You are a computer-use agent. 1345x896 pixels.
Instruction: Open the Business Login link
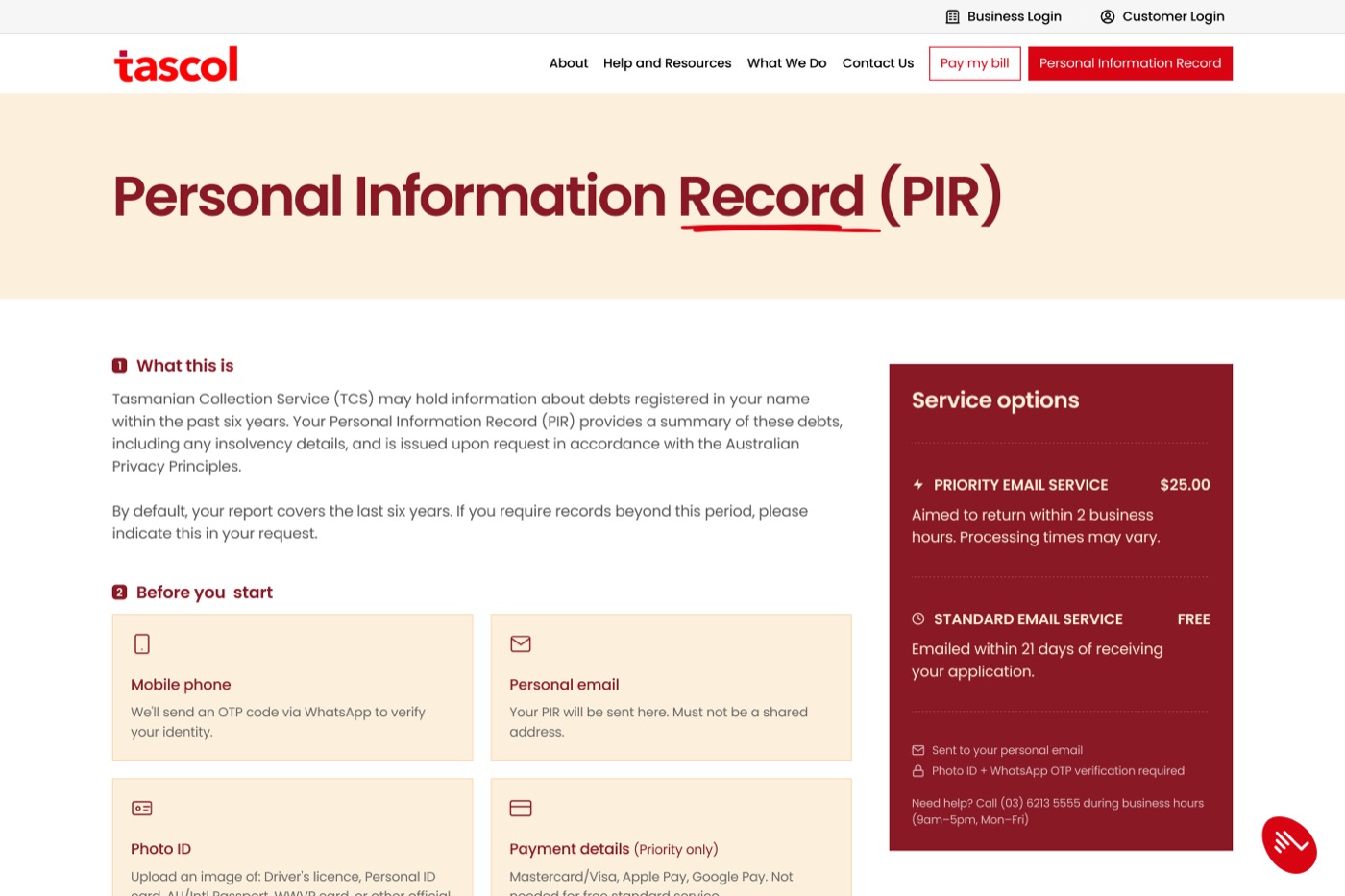click(x=1014, y=16)
